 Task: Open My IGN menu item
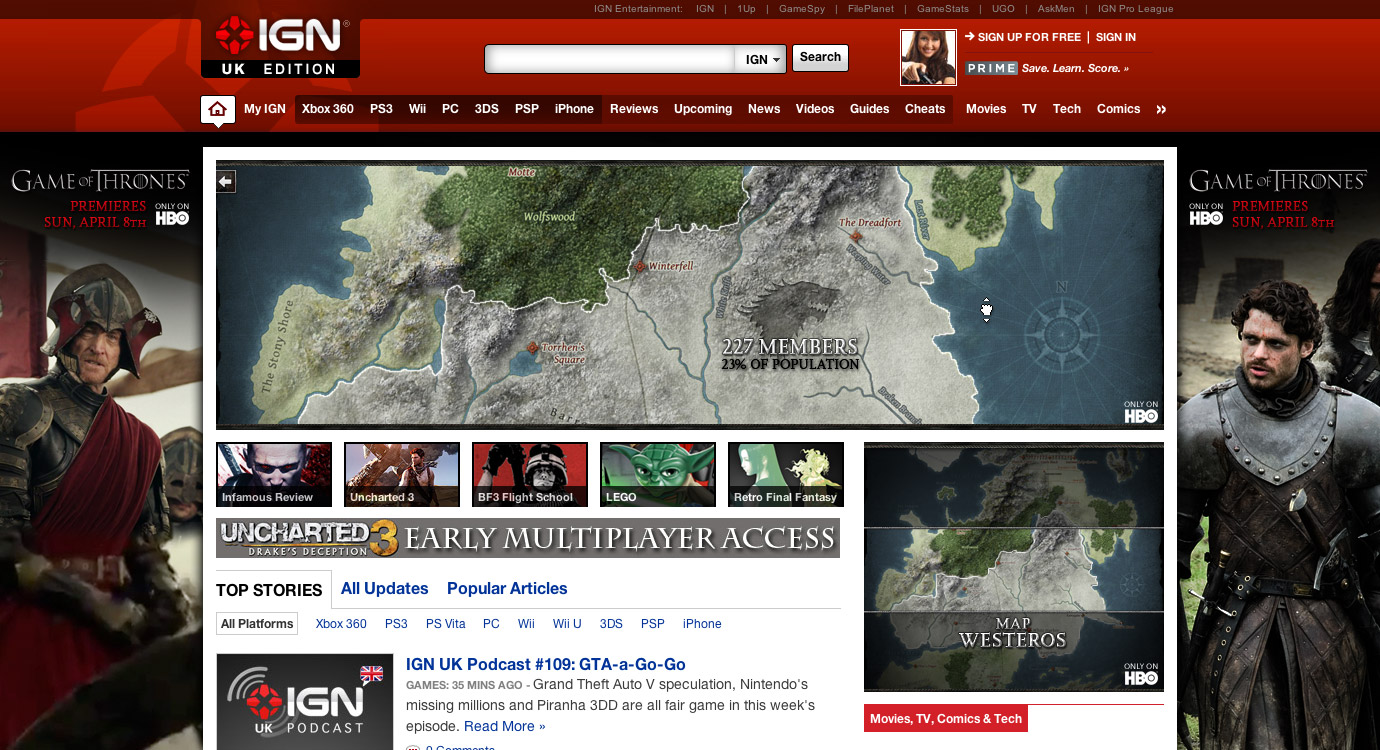point(265,109)
